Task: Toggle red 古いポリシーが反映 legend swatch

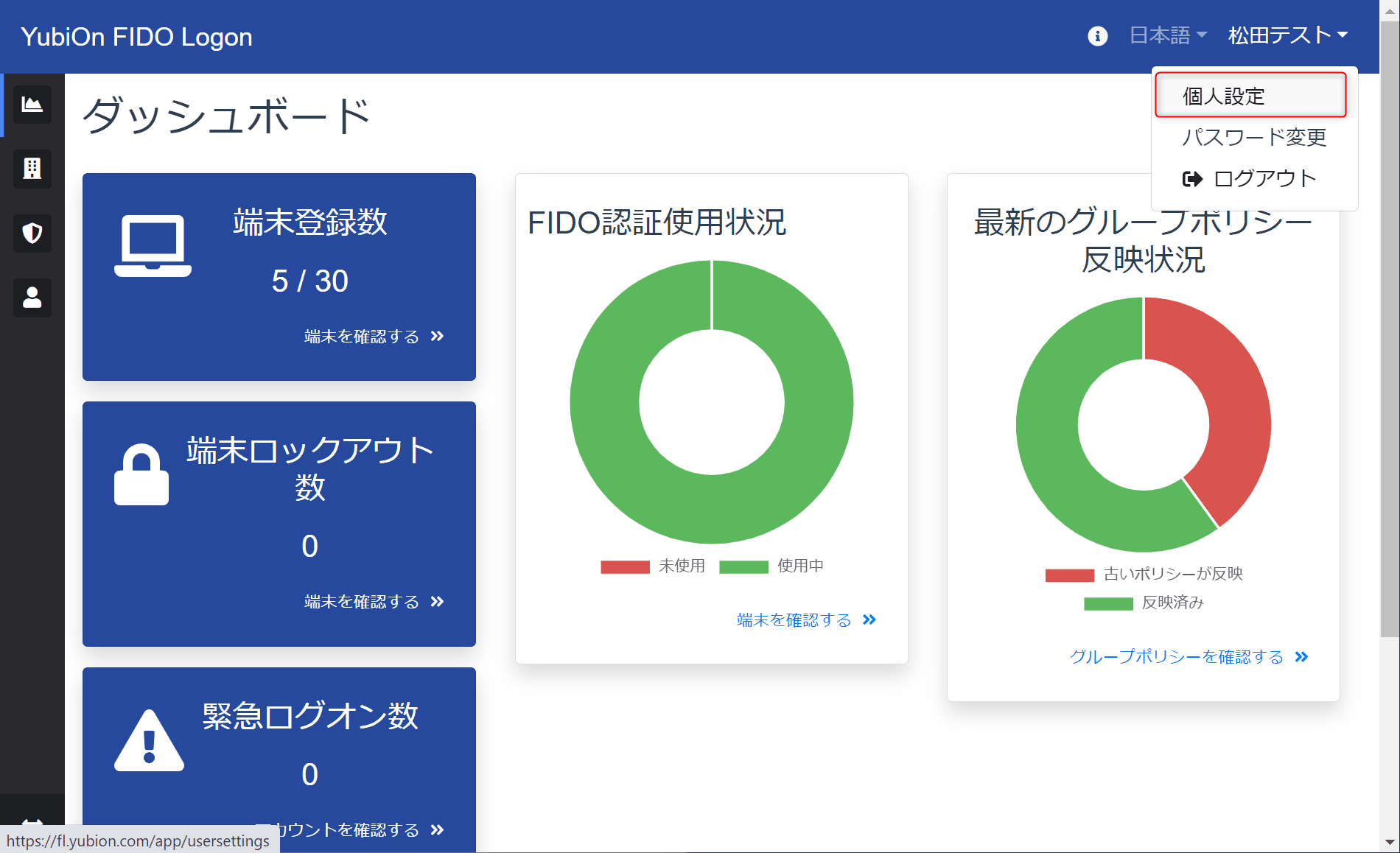Action: tap(1069, 575)
